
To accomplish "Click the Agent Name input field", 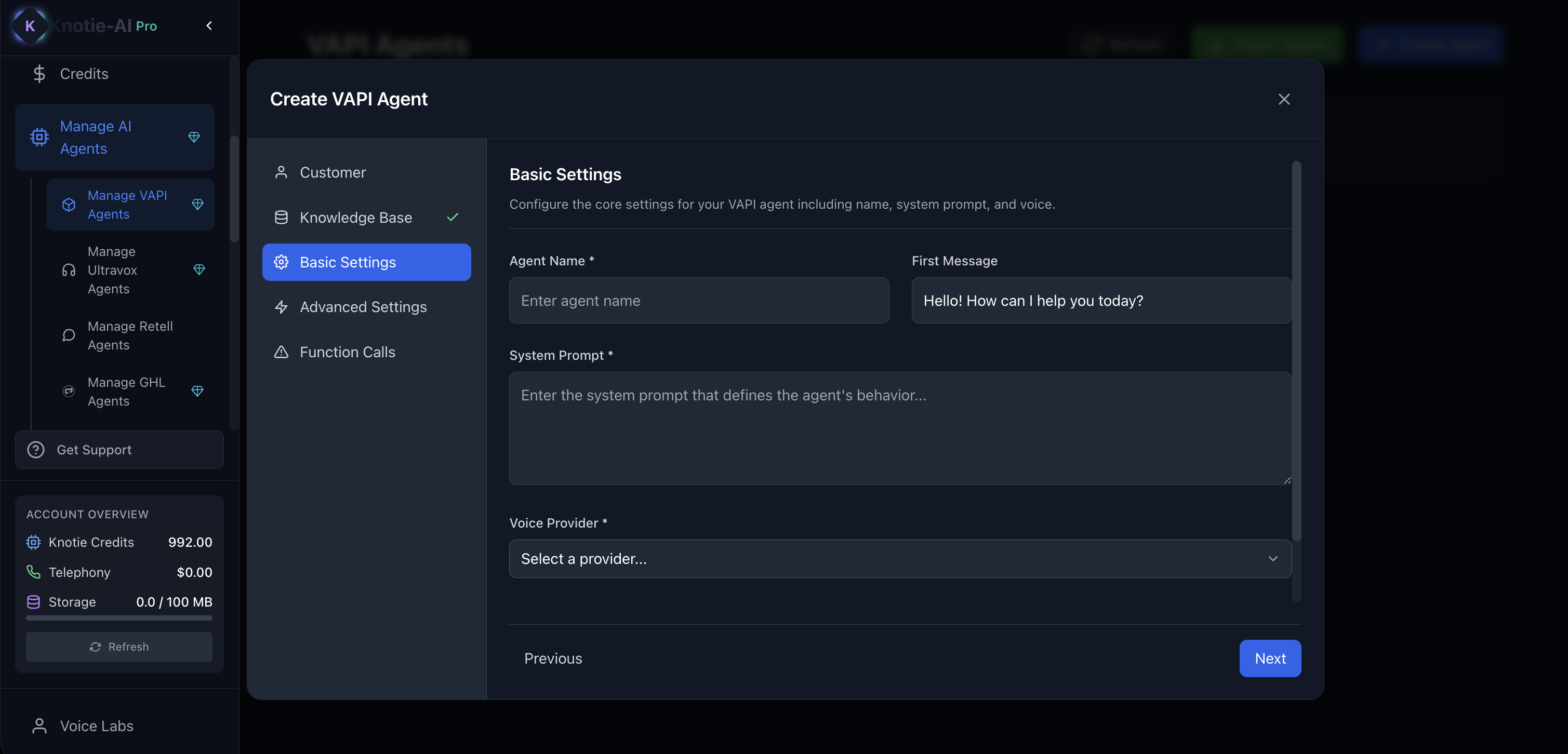I will click(699, 301).
